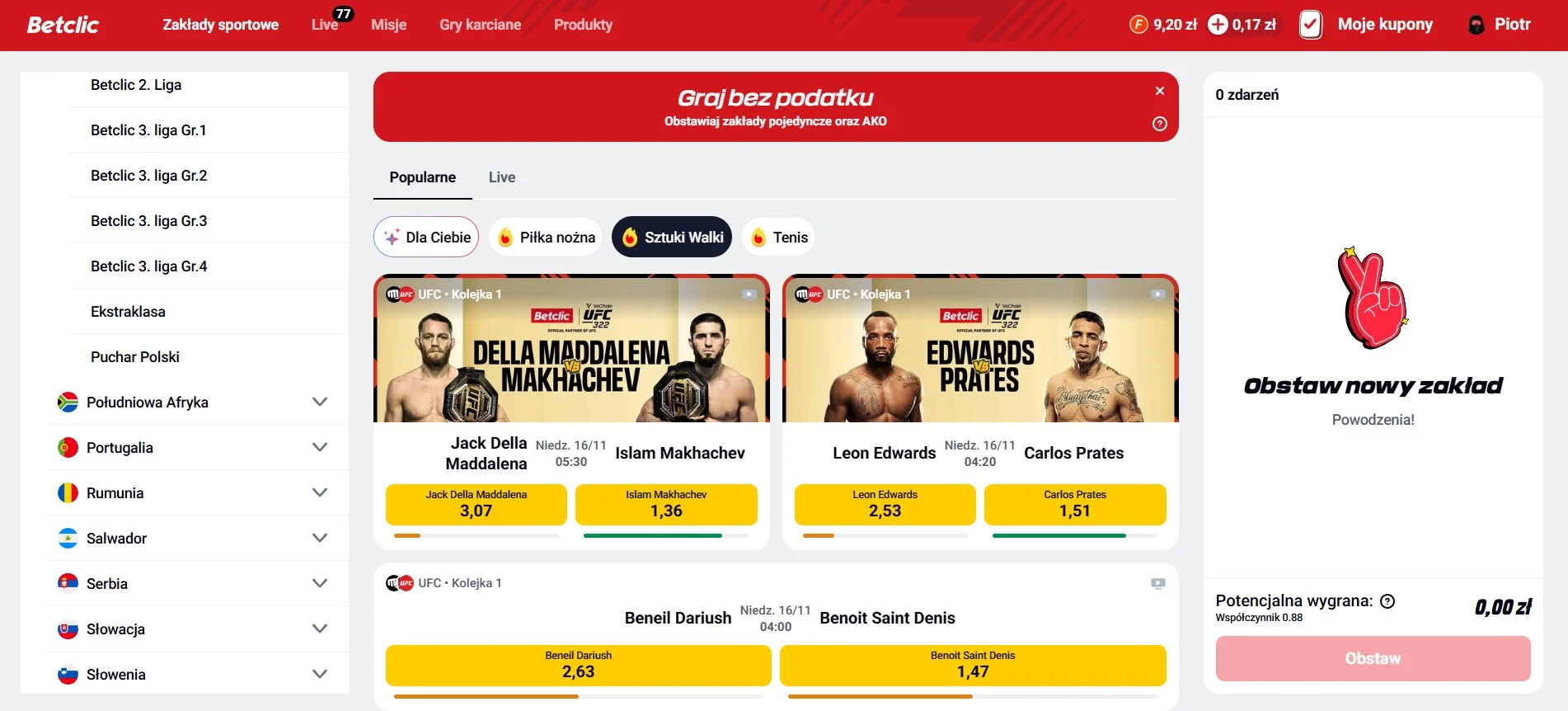Open the Ekstraklasa league link
The height and width of the screenshot is (711, 1568).
(128, 311)
